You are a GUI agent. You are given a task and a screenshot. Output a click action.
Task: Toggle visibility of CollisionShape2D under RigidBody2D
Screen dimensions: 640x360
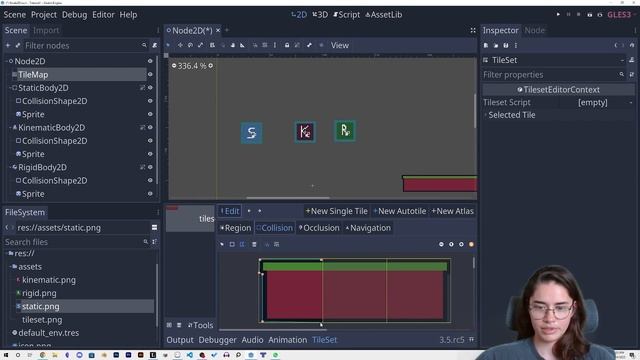150,180
